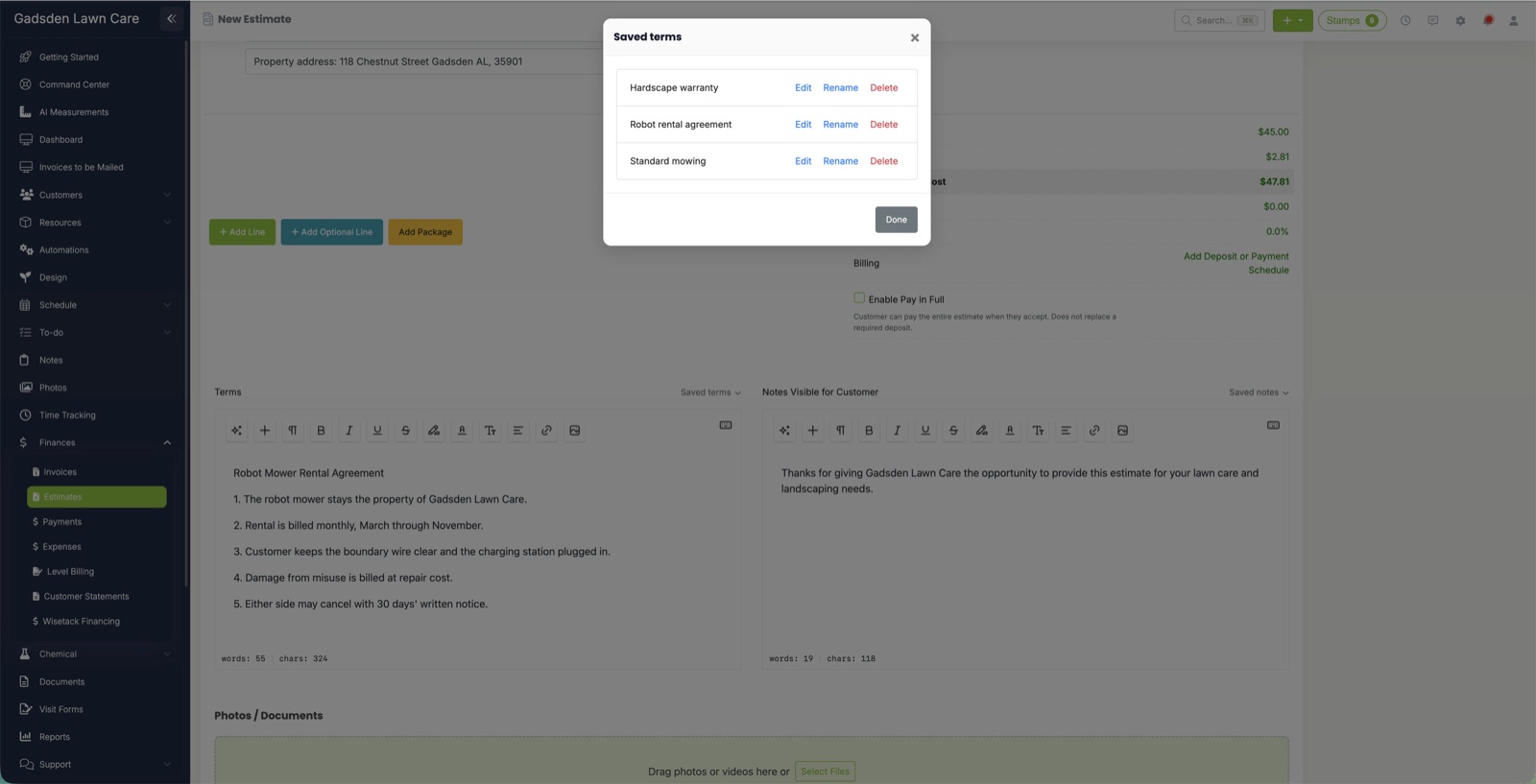Expand the Customers sidebar section
Screen dimensions: 1536x784
(x=94, y=195)
